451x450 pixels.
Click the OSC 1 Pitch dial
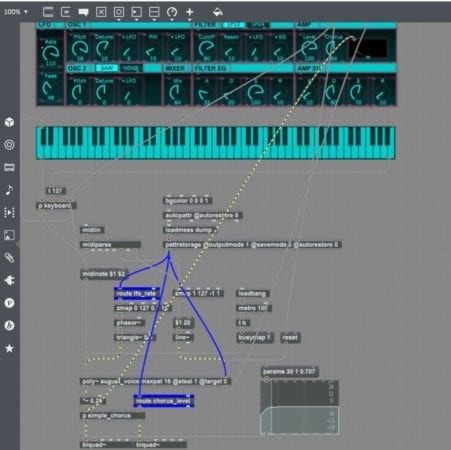(80, 49)
